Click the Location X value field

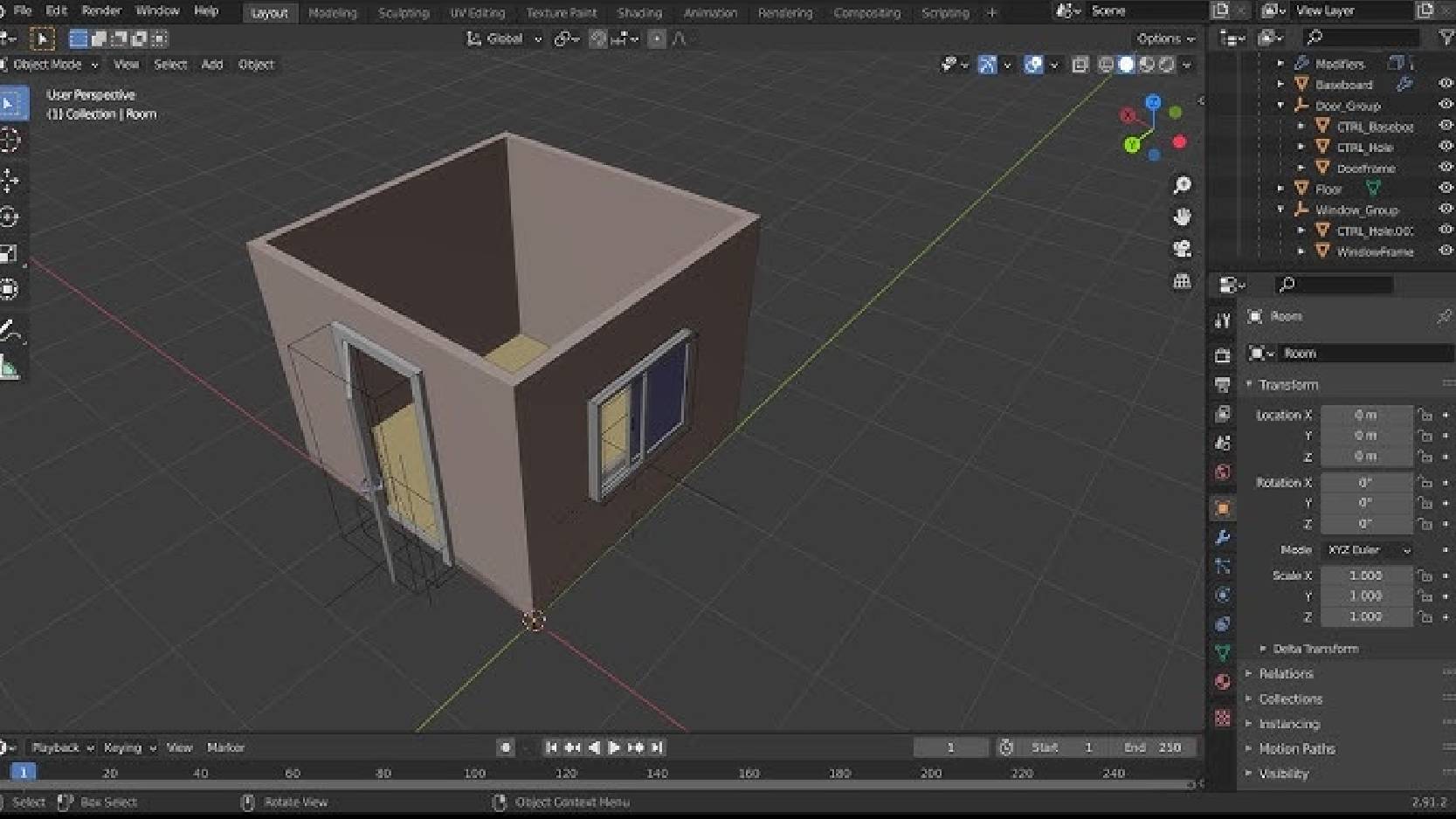coord(1367,414)
